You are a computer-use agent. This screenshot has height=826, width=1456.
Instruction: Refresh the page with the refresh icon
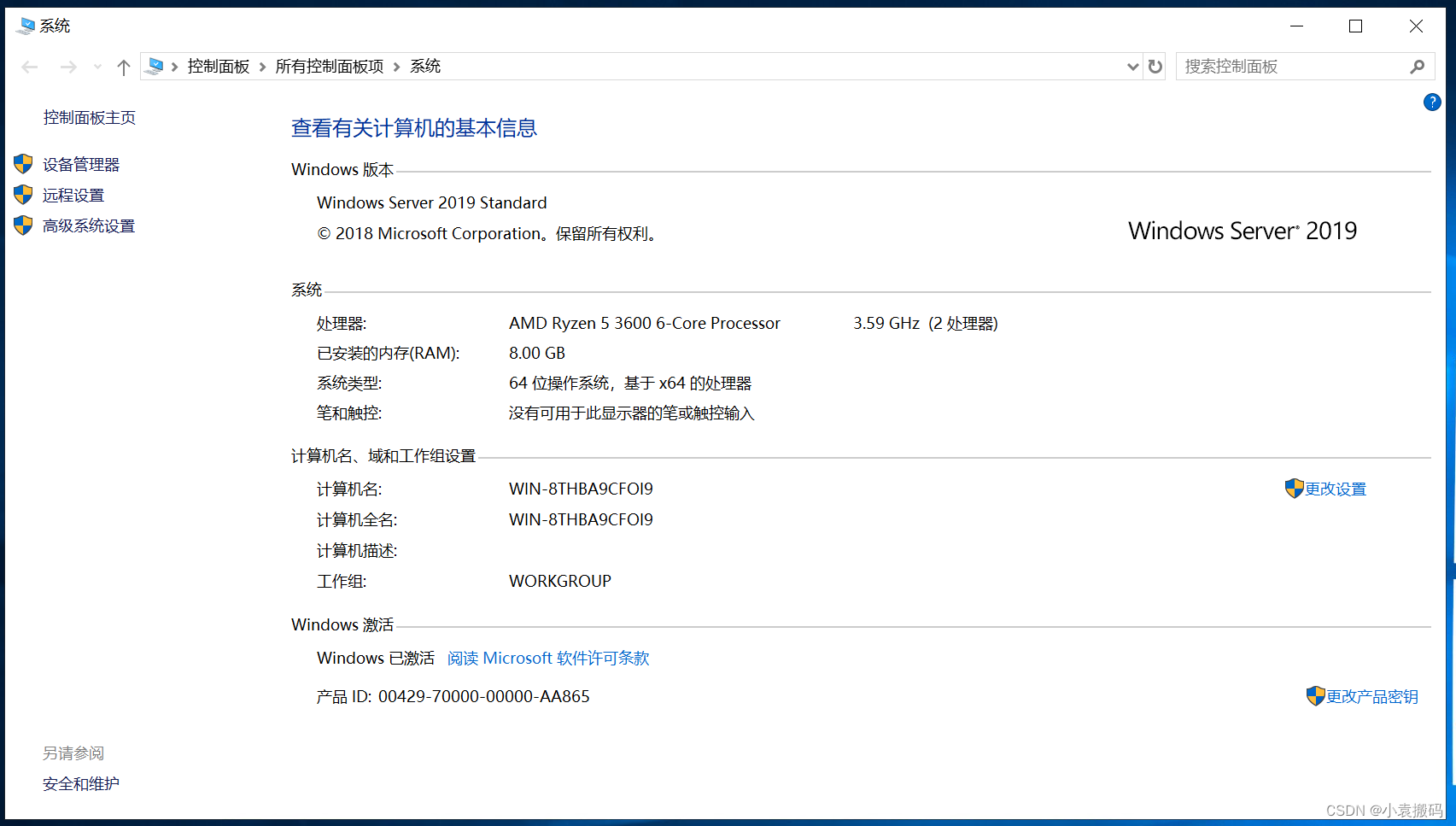click(x=1155, y=67)
